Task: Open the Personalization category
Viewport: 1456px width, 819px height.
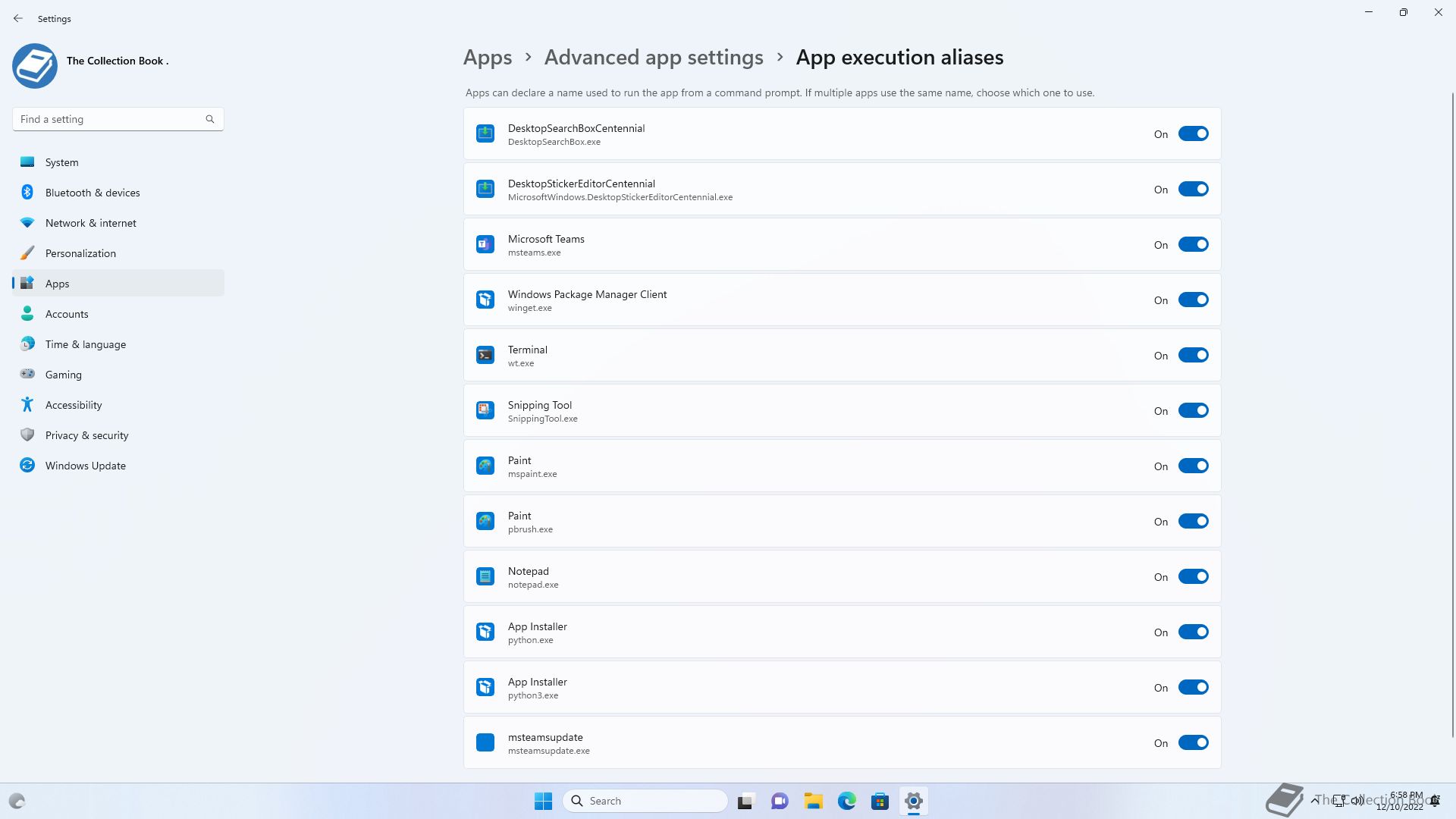Action: 118,253
